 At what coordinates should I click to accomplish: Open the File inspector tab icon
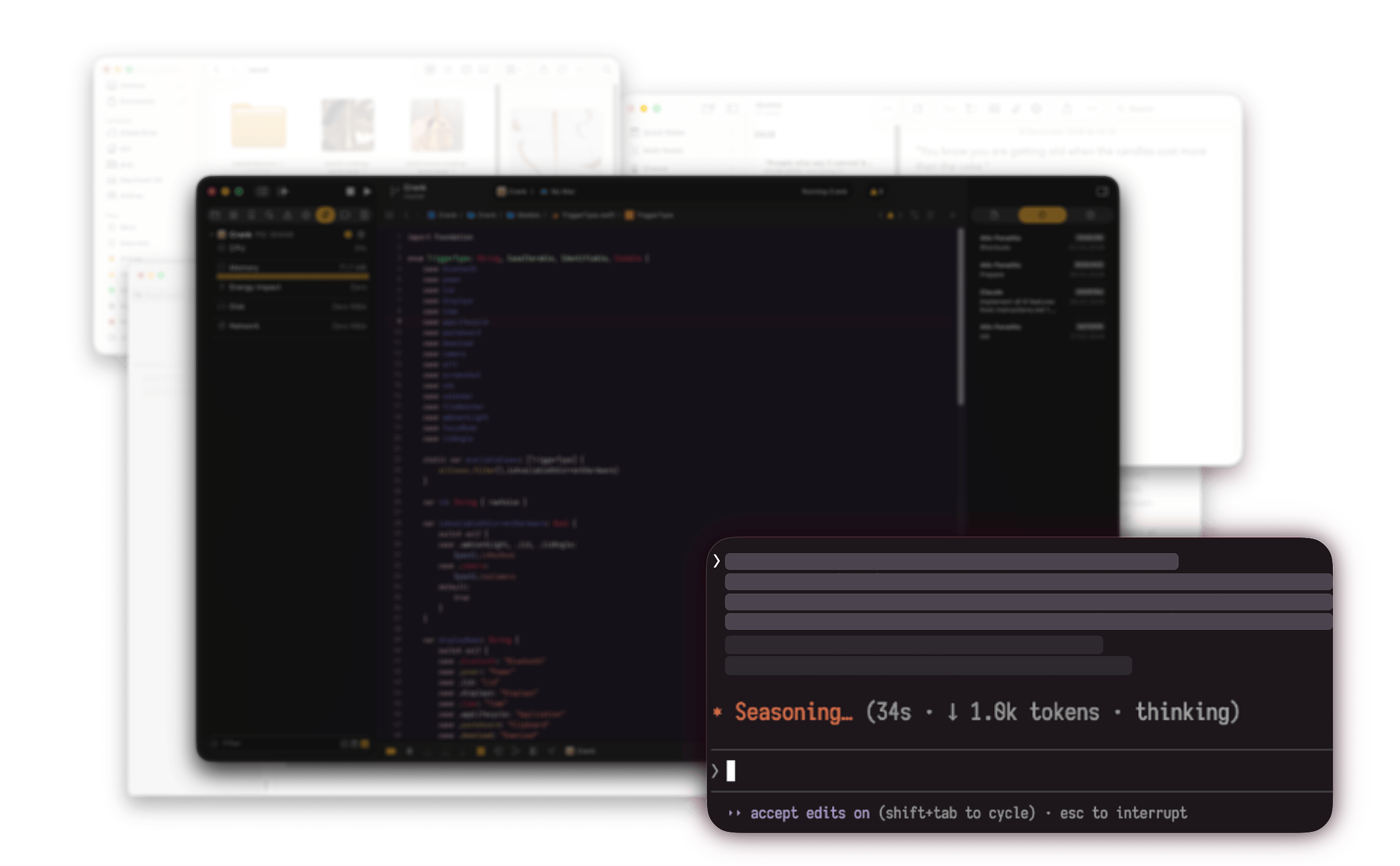[x=995, y=215]
